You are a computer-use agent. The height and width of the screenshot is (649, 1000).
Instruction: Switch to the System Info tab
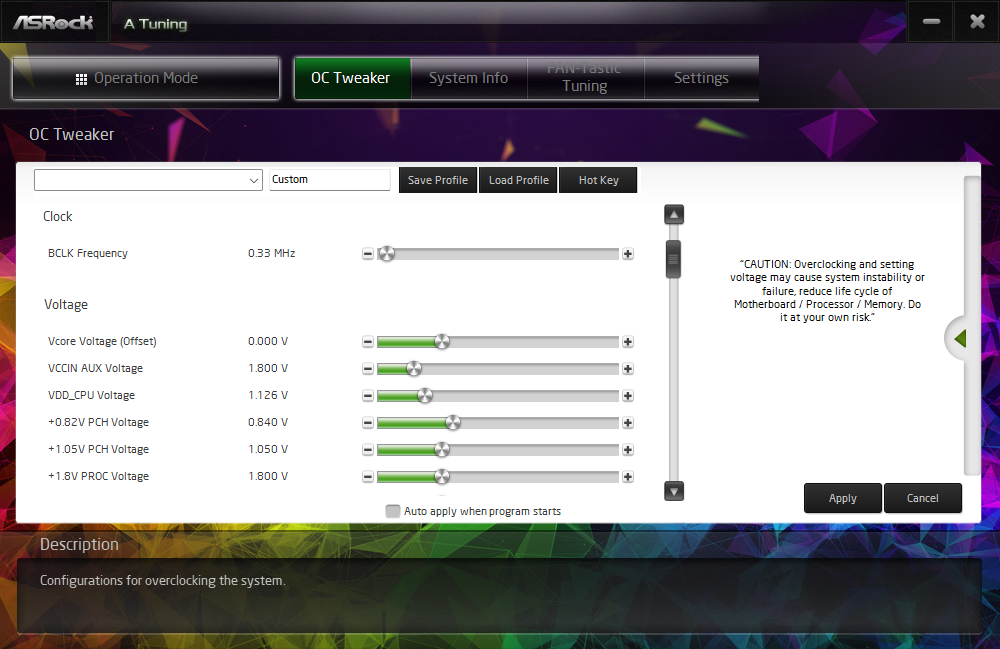[469, 78]
